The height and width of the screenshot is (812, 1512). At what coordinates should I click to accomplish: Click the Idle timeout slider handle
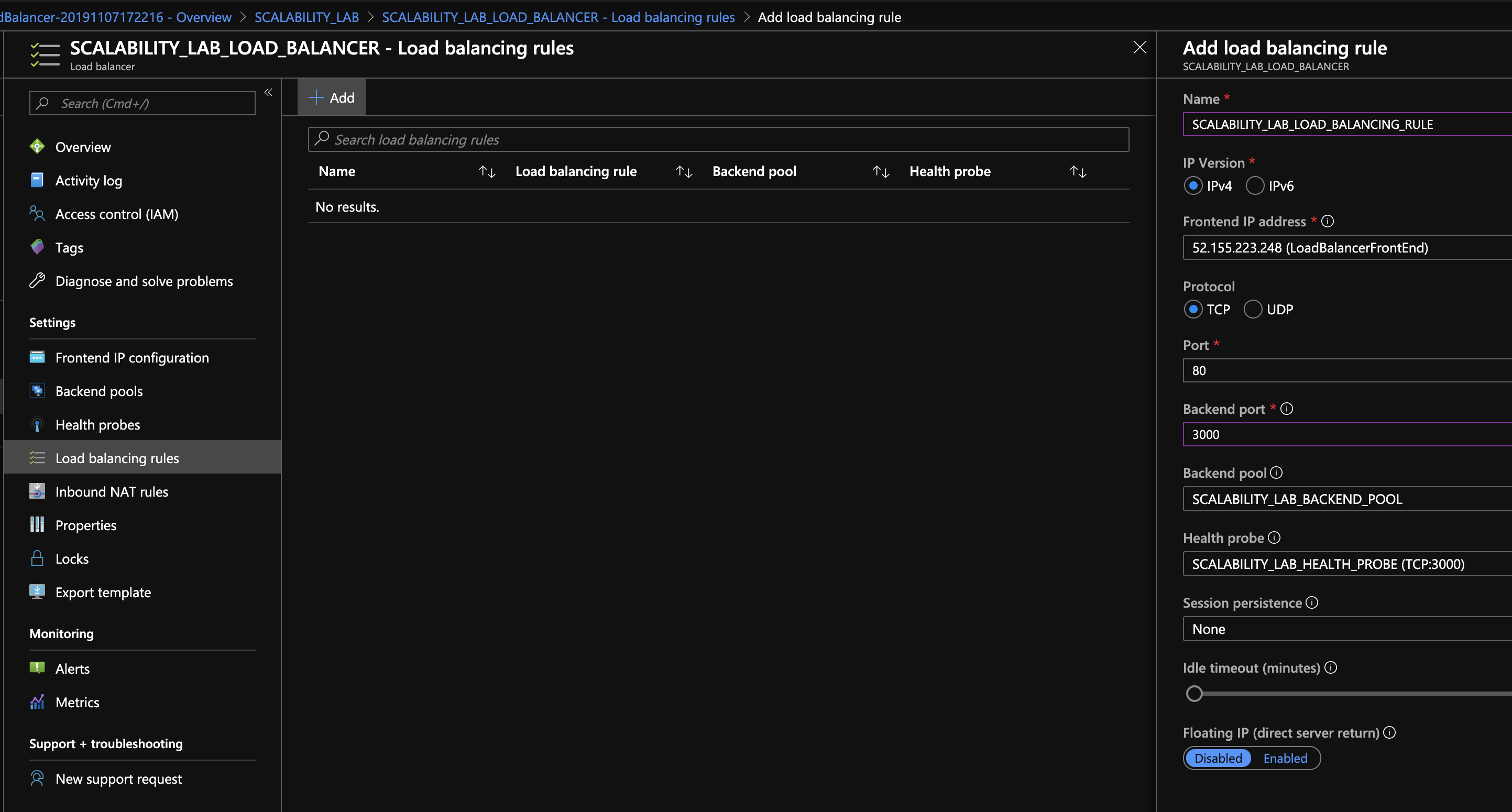[1194, 694]
